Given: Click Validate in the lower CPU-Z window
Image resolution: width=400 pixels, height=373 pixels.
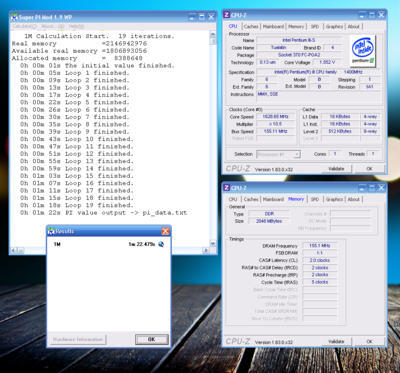Looking at the screenshot, I should [336, 341].
